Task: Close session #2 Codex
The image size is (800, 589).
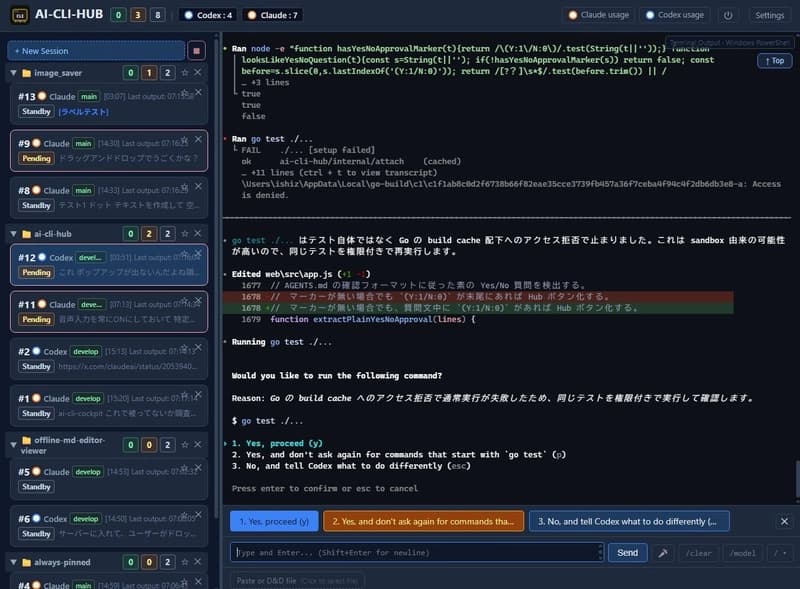Action: [198, 347]
